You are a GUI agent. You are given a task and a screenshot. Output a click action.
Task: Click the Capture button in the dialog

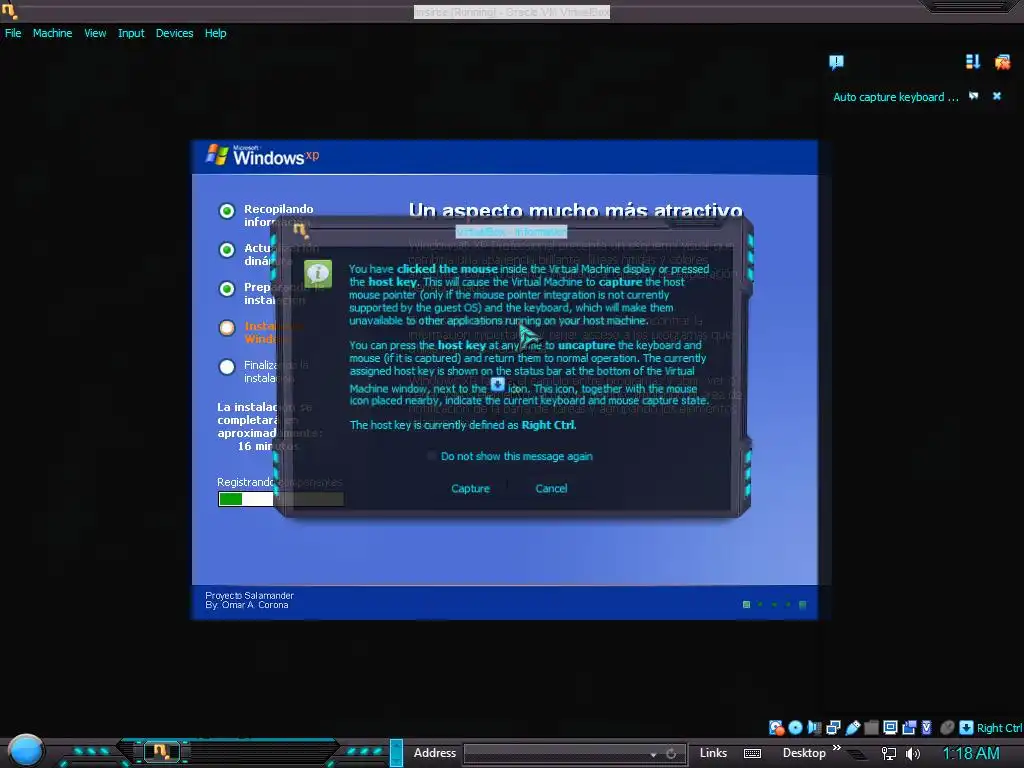point(470,488)
